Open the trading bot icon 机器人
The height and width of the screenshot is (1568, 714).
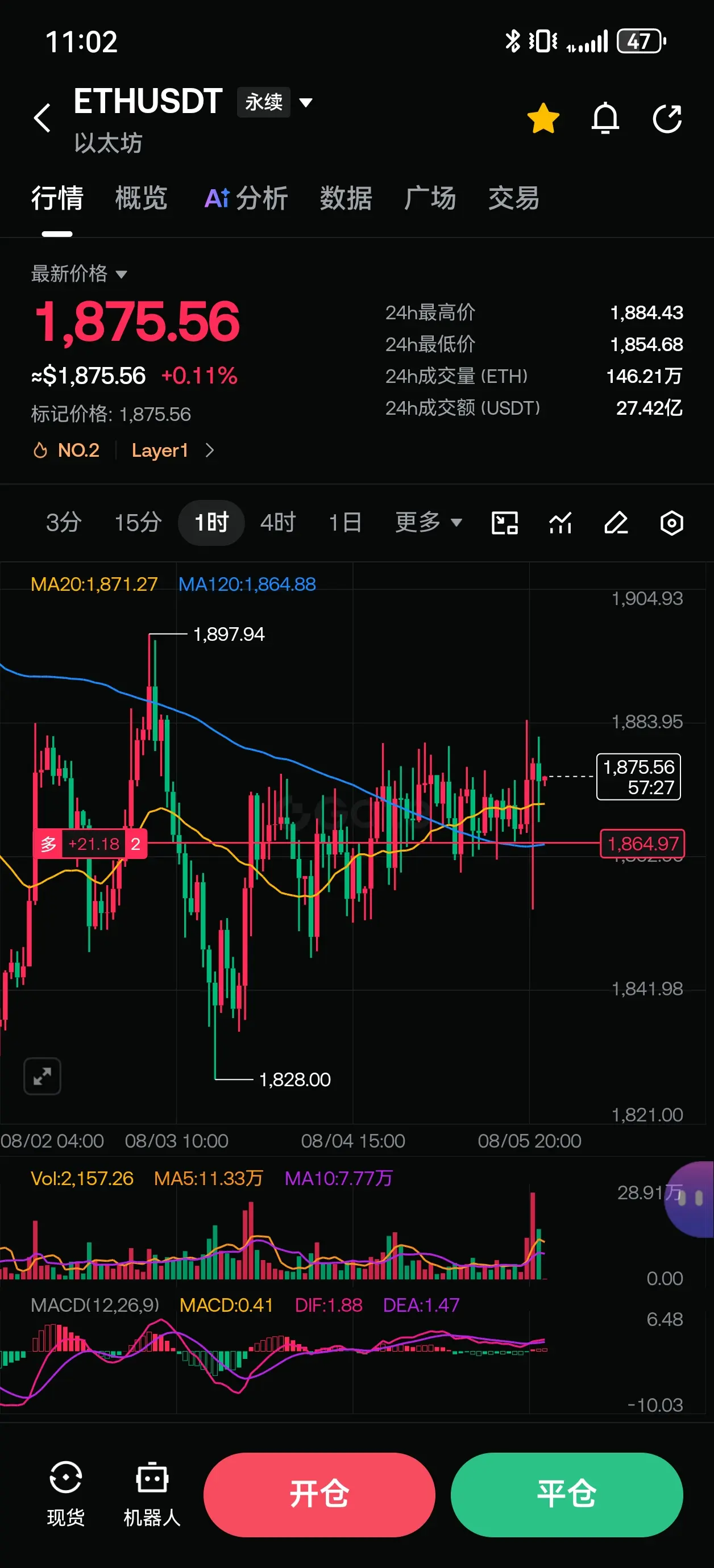coord(152,1494)
